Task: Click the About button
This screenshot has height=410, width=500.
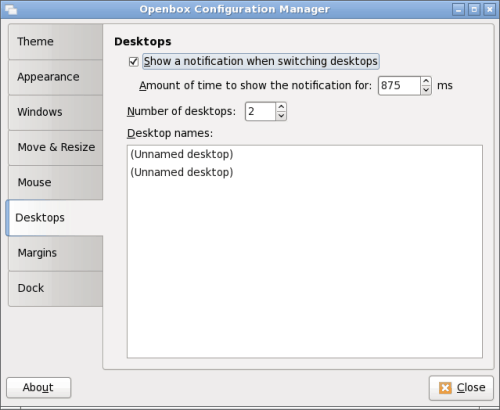Action: [39, 388]
